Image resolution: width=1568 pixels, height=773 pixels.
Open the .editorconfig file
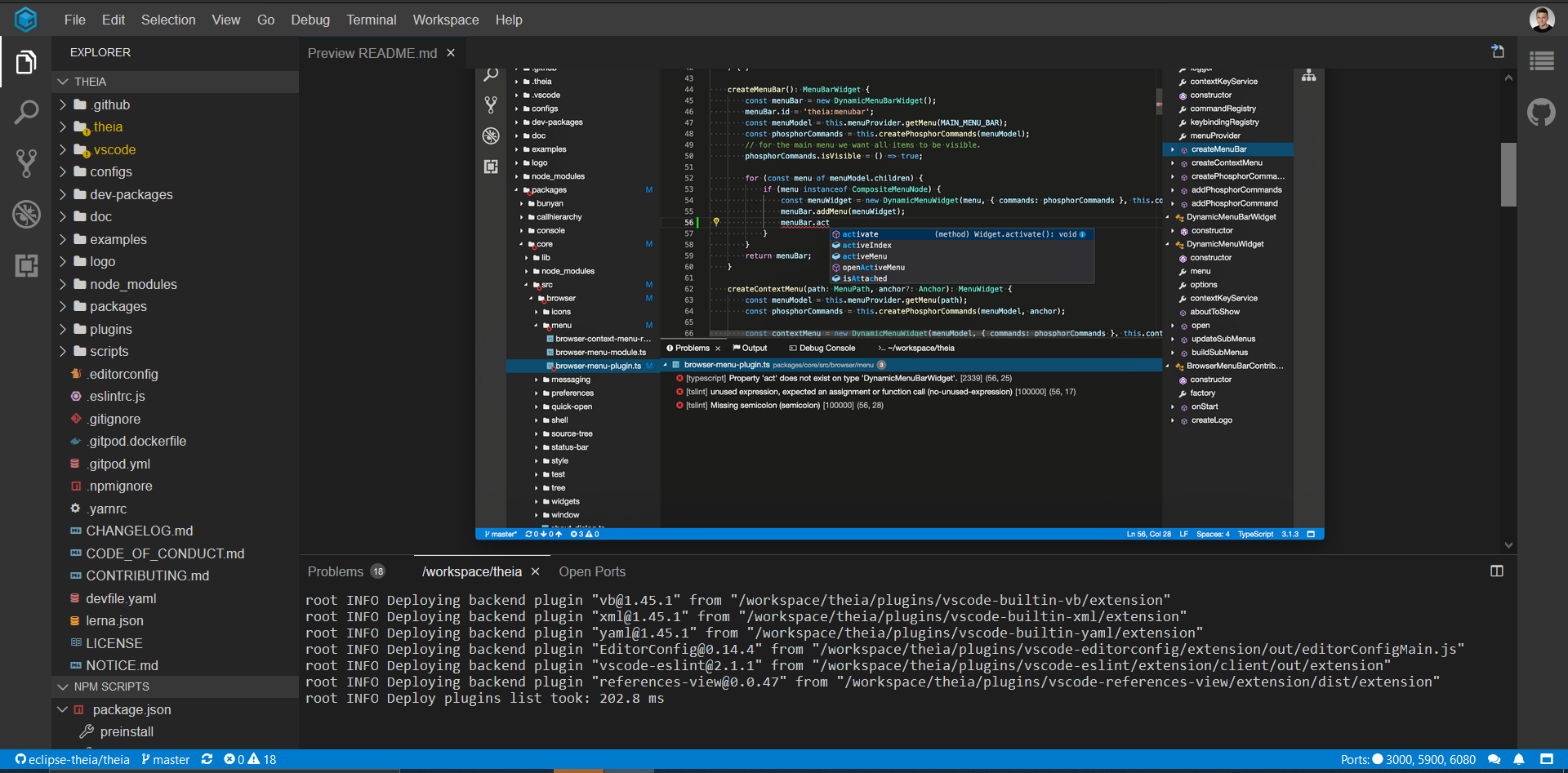pyautogui.click(x=122, y=374)
